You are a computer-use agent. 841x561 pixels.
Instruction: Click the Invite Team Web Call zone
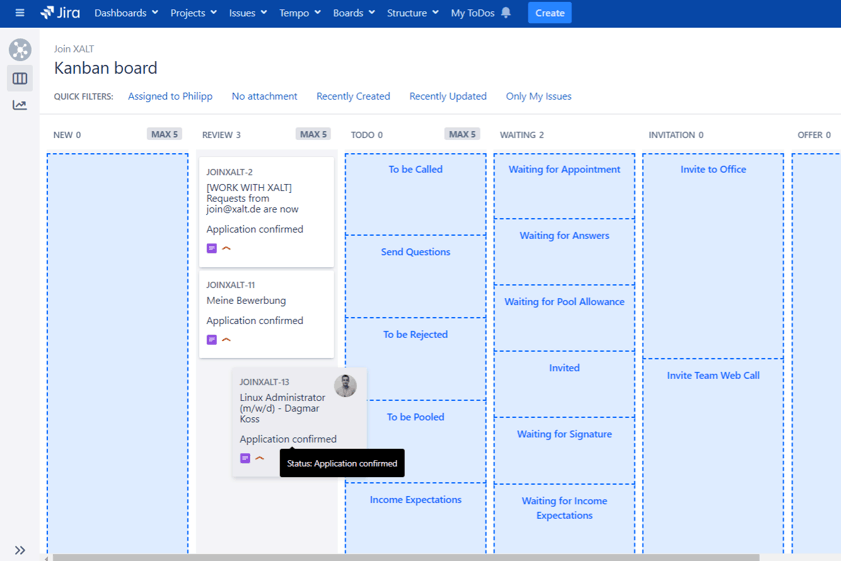click(713, 456)
